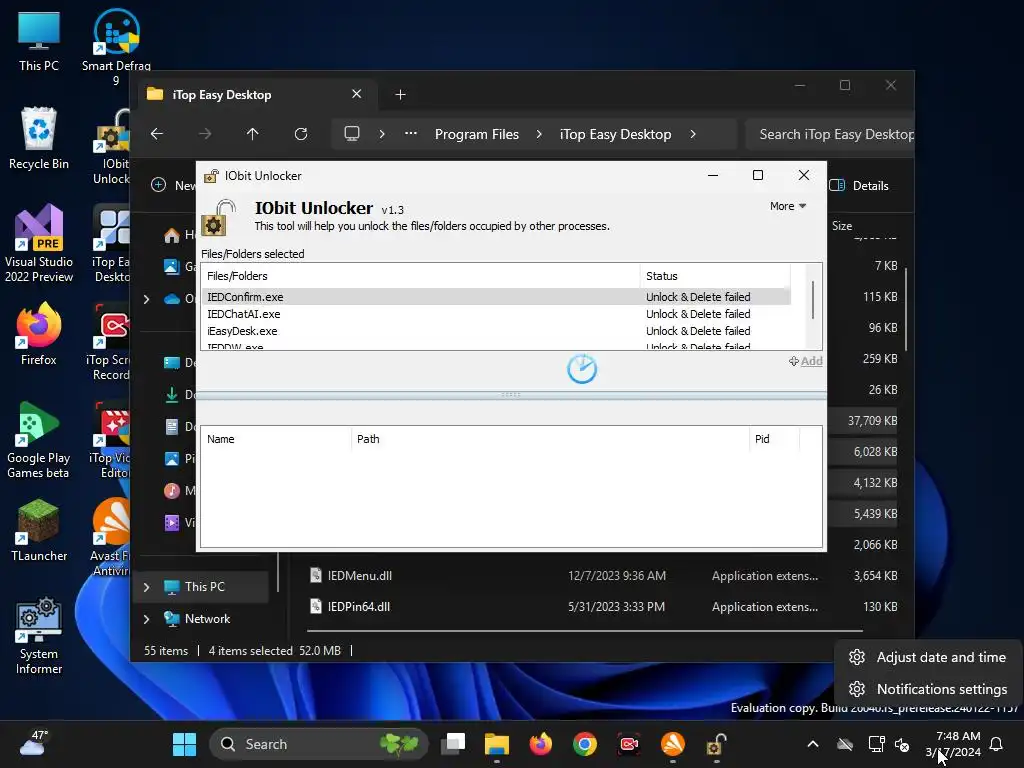
Task: Open the OneDrive cloud tray icon
Action: 845,744
